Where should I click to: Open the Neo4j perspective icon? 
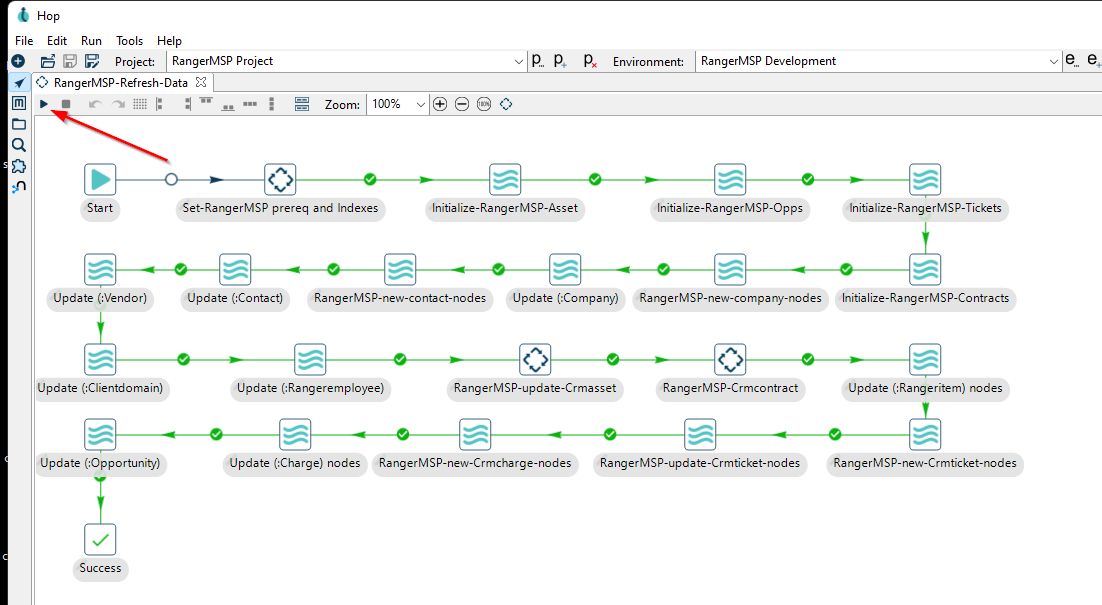[19, 187]
